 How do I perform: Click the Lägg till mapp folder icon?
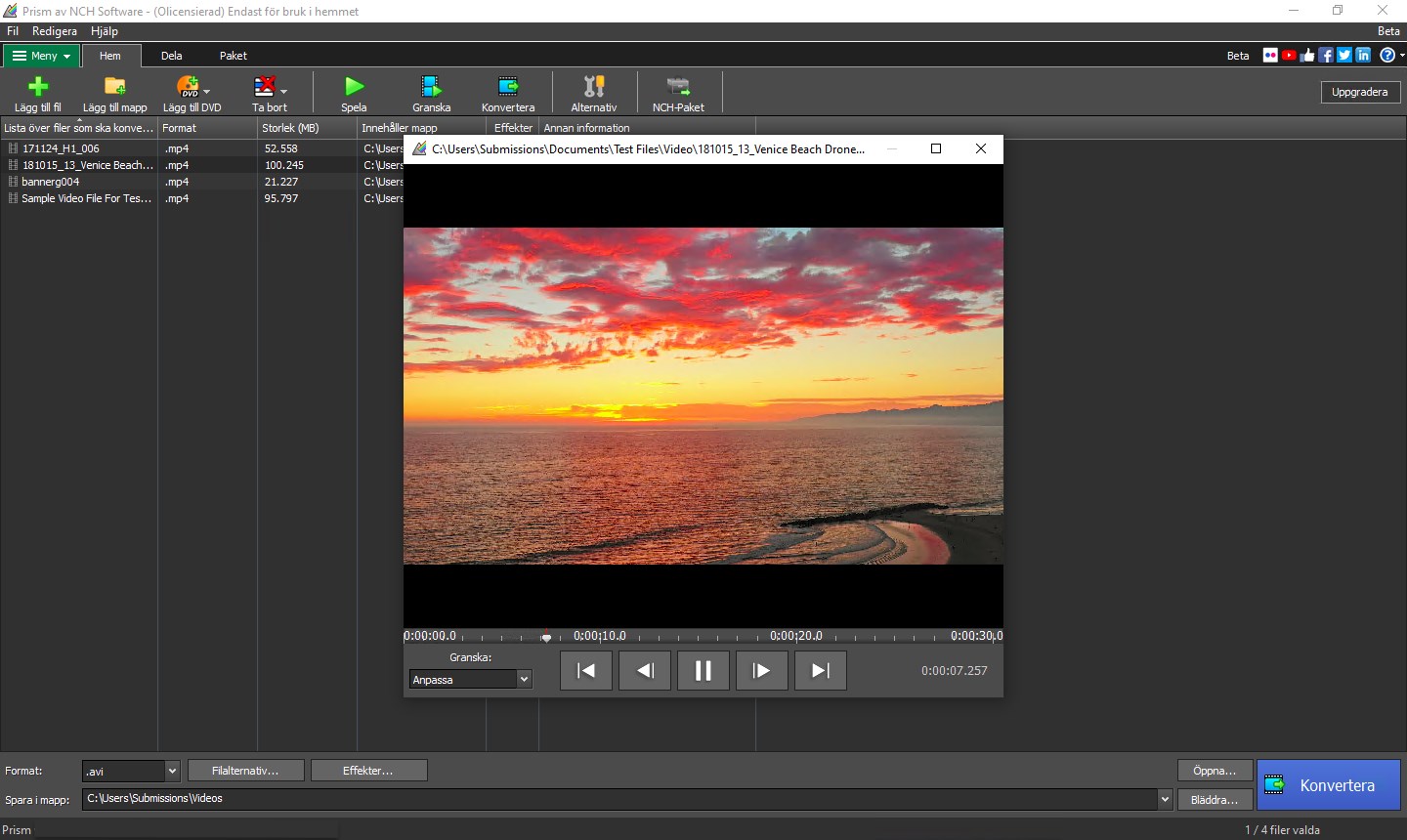(x=114, y=88)
